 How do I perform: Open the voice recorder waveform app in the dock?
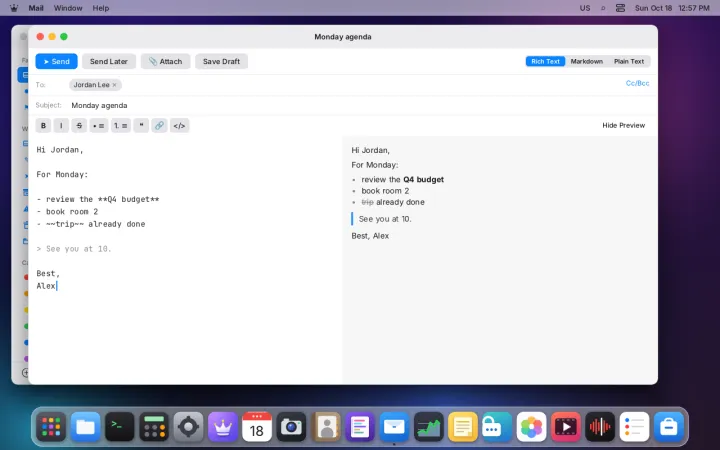tap(600, 427)
